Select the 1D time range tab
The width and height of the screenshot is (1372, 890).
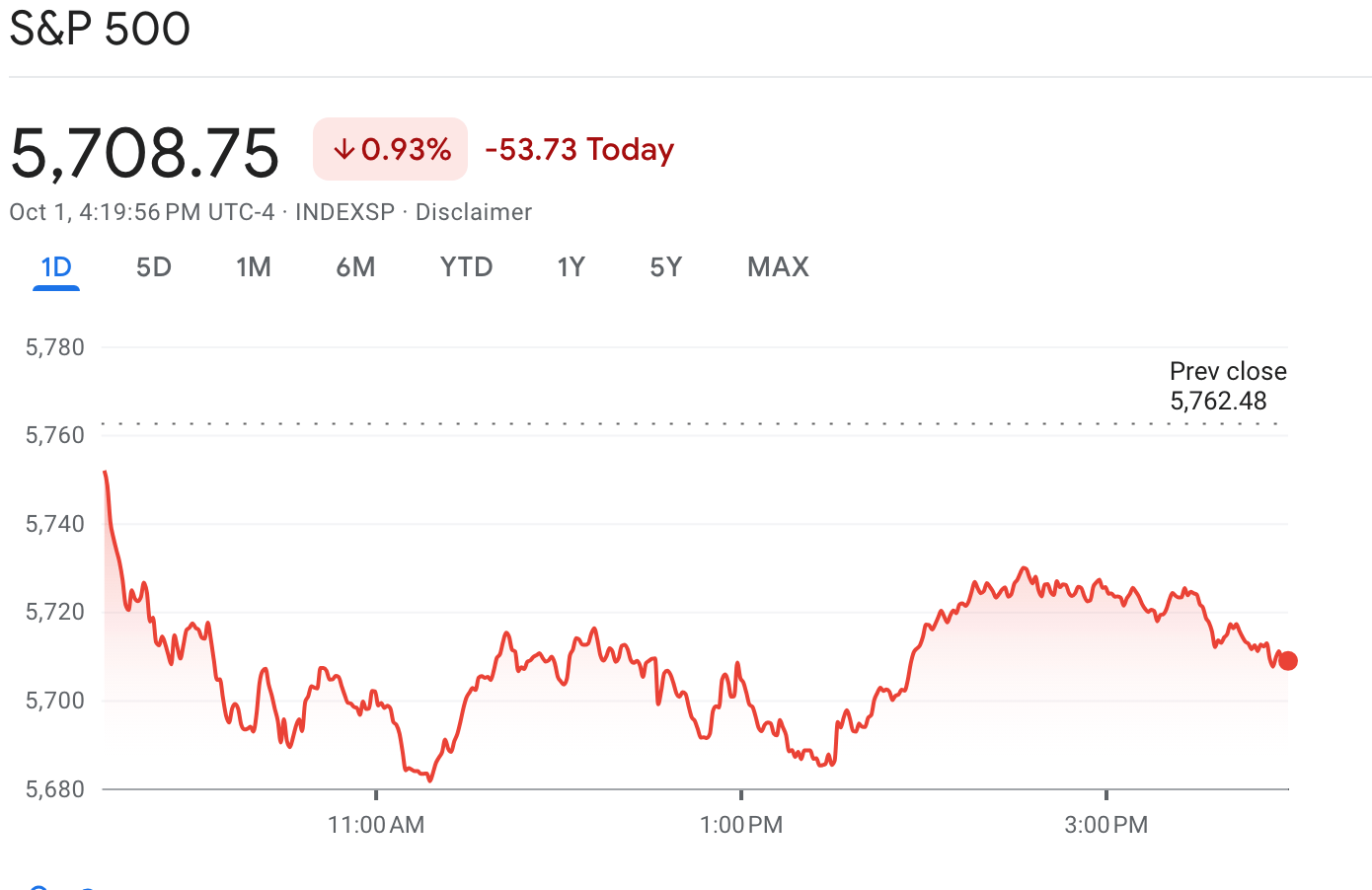pyautogui.click(x=56, y=267)
